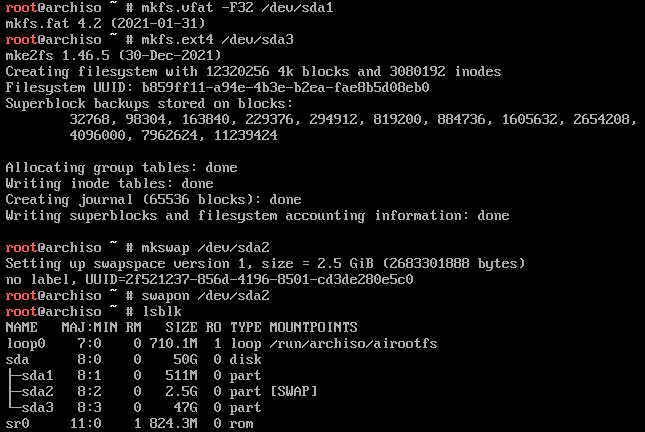Select the sda1 partition entry

[x=37, y=376]
